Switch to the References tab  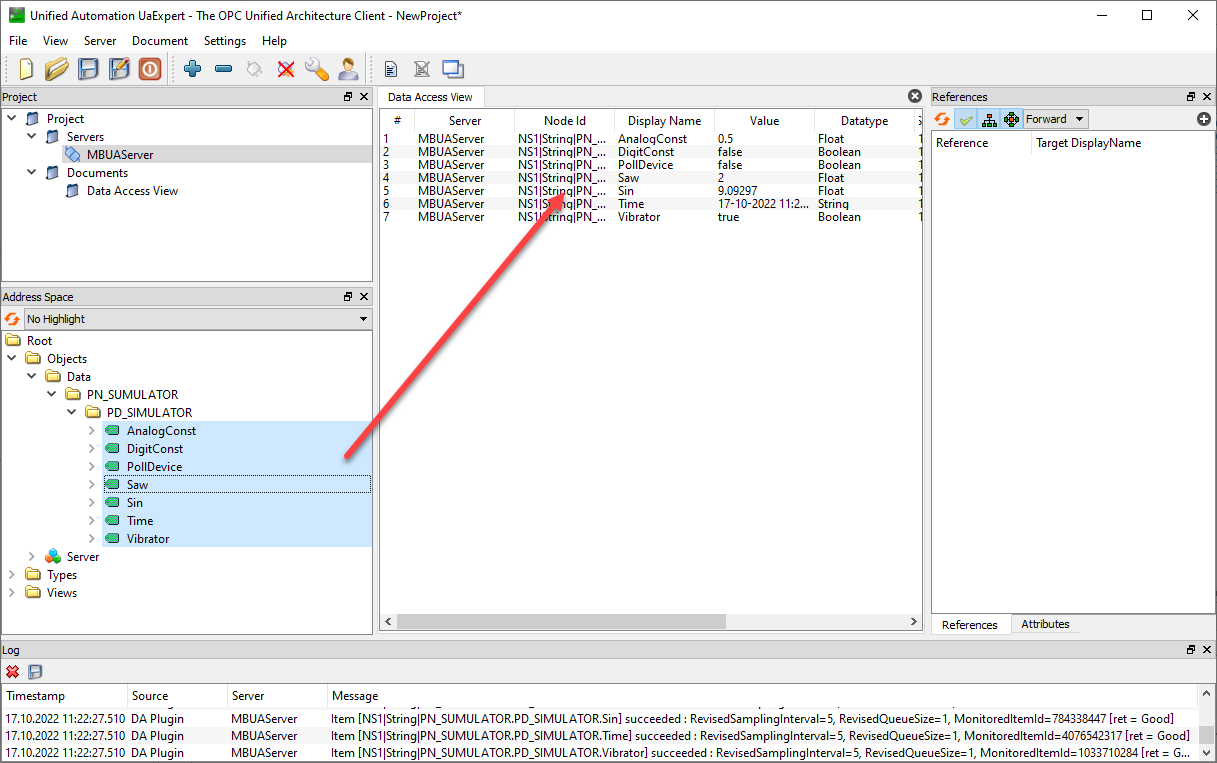coord(970,625)
